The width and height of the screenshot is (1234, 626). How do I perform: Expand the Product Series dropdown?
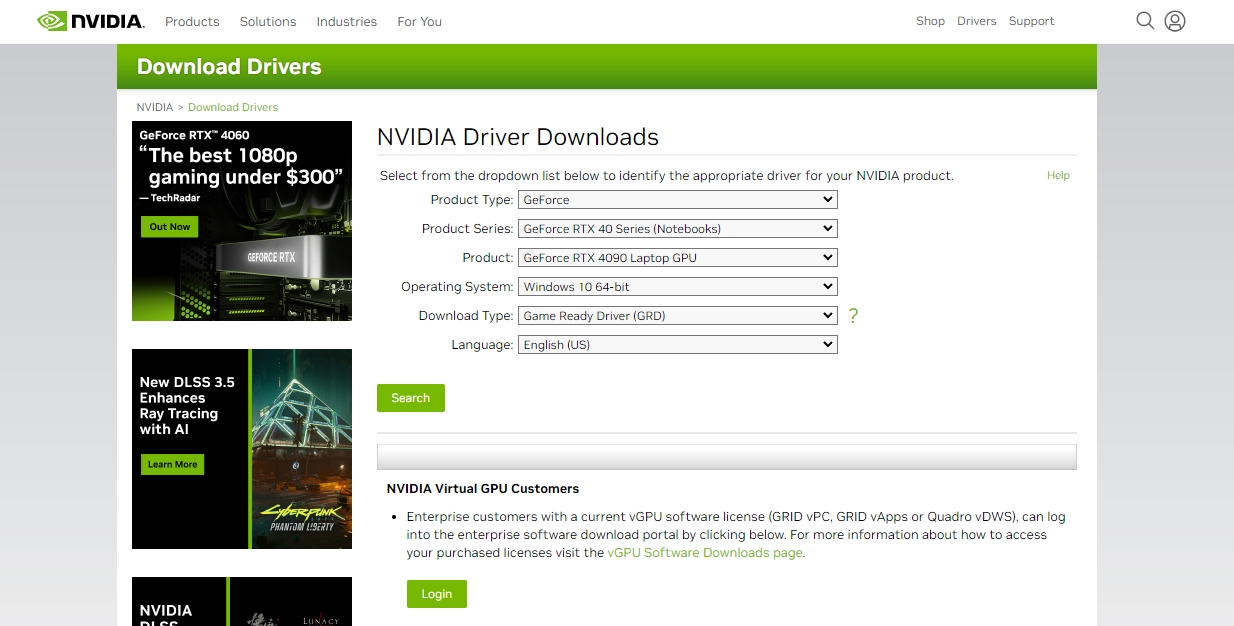point(677,229)
